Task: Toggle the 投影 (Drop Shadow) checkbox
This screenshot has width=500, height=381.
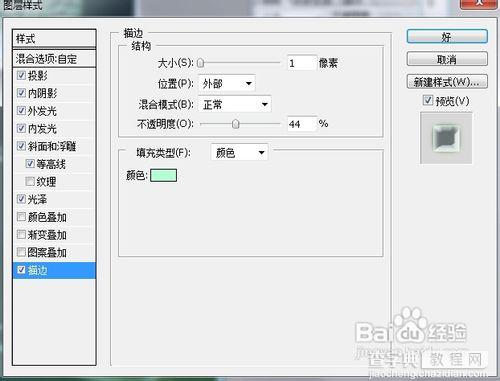Action: [21, 75]
